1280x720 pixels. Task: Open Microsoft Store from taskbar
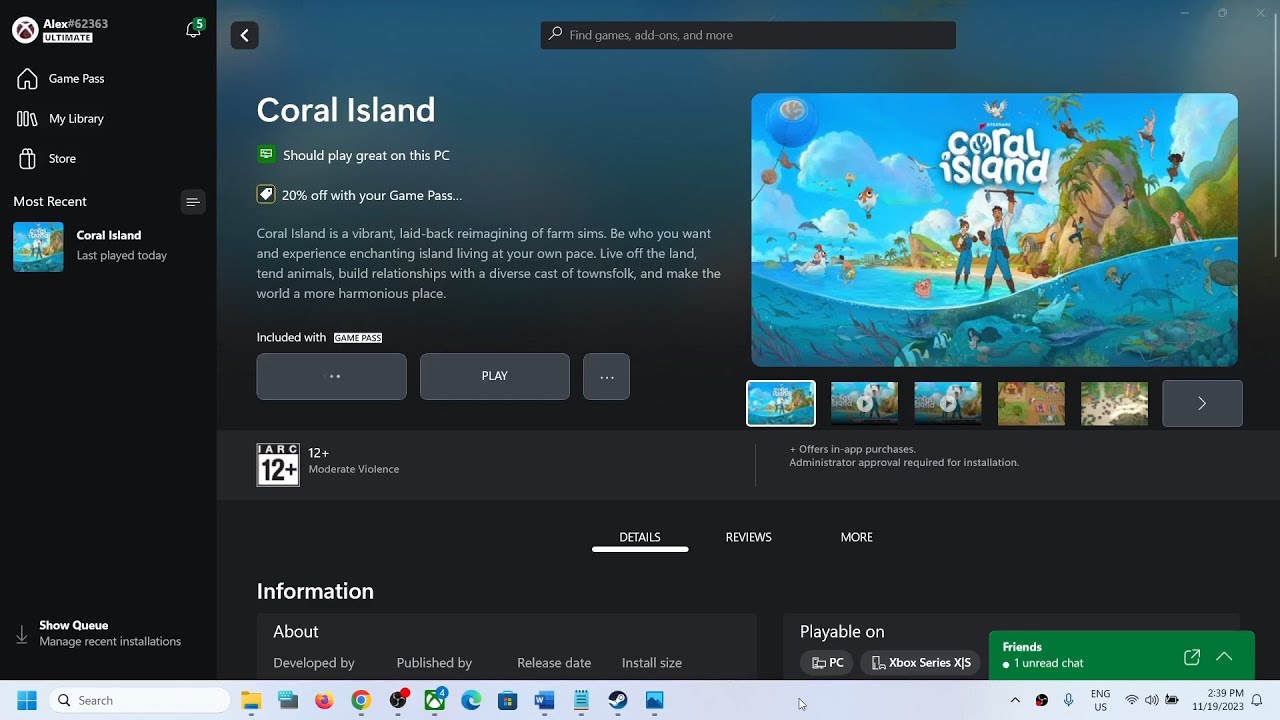[508, 700]
